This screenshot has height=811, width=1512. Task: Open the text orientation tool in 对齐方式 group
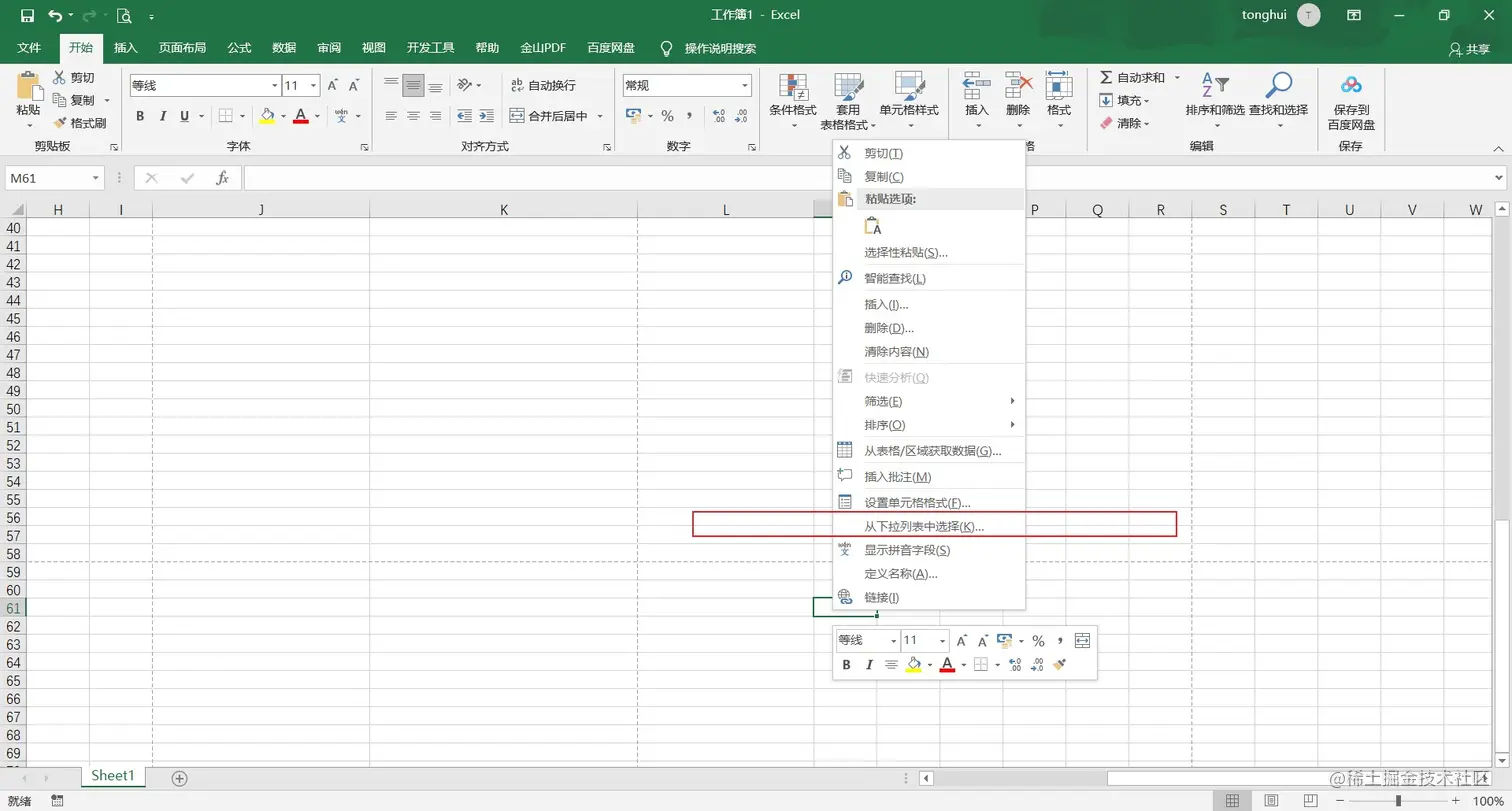tap(465, 86)
